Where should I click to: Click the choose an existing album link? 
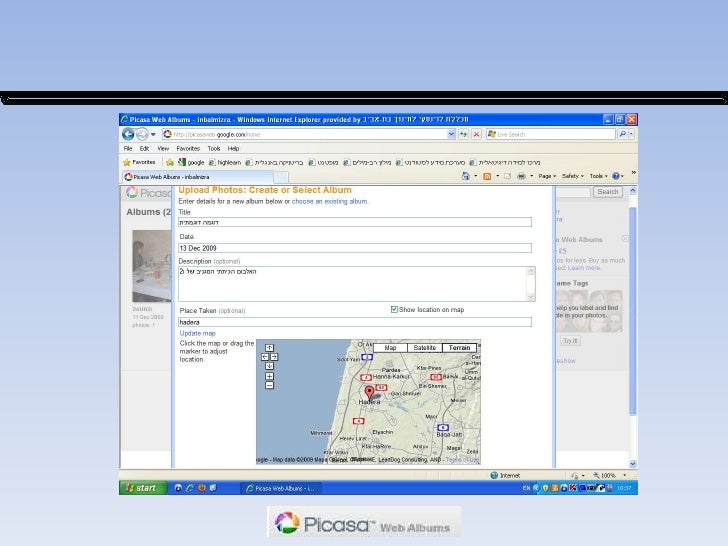[x=329, y=202]
